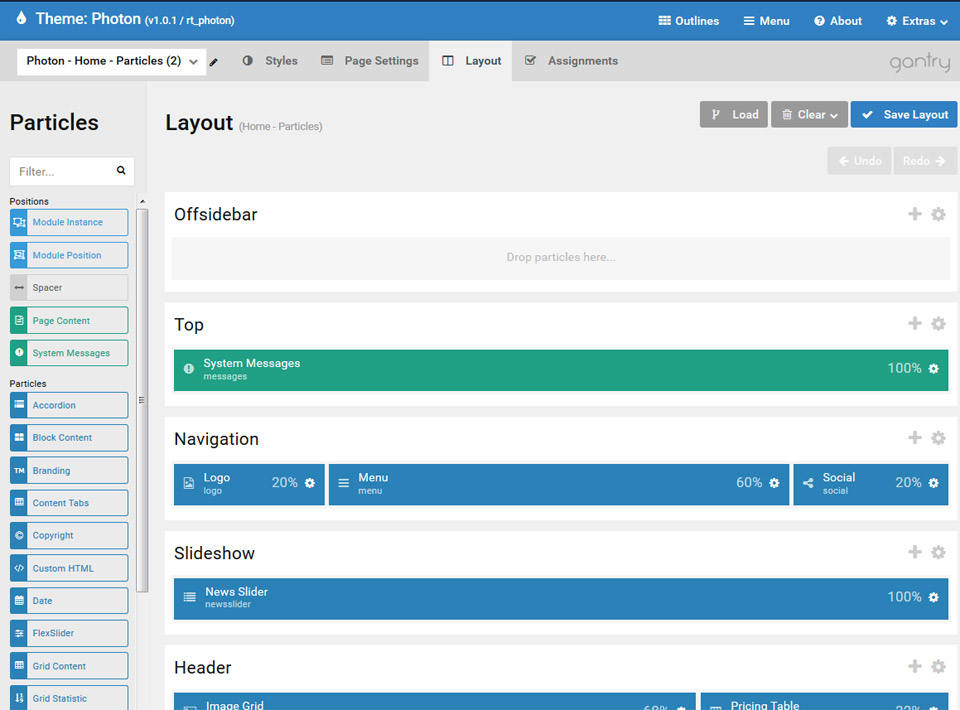Click the Redo button

click(x=924, y=161)
